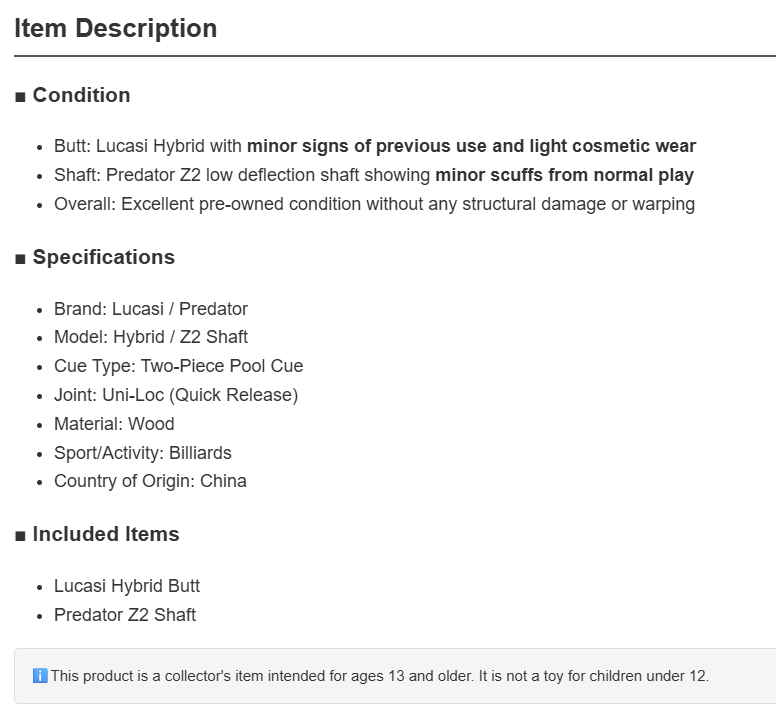776x727 pixels.
Task: Click the Brand: Lucasi / Predator line
Action: [151, 309]
